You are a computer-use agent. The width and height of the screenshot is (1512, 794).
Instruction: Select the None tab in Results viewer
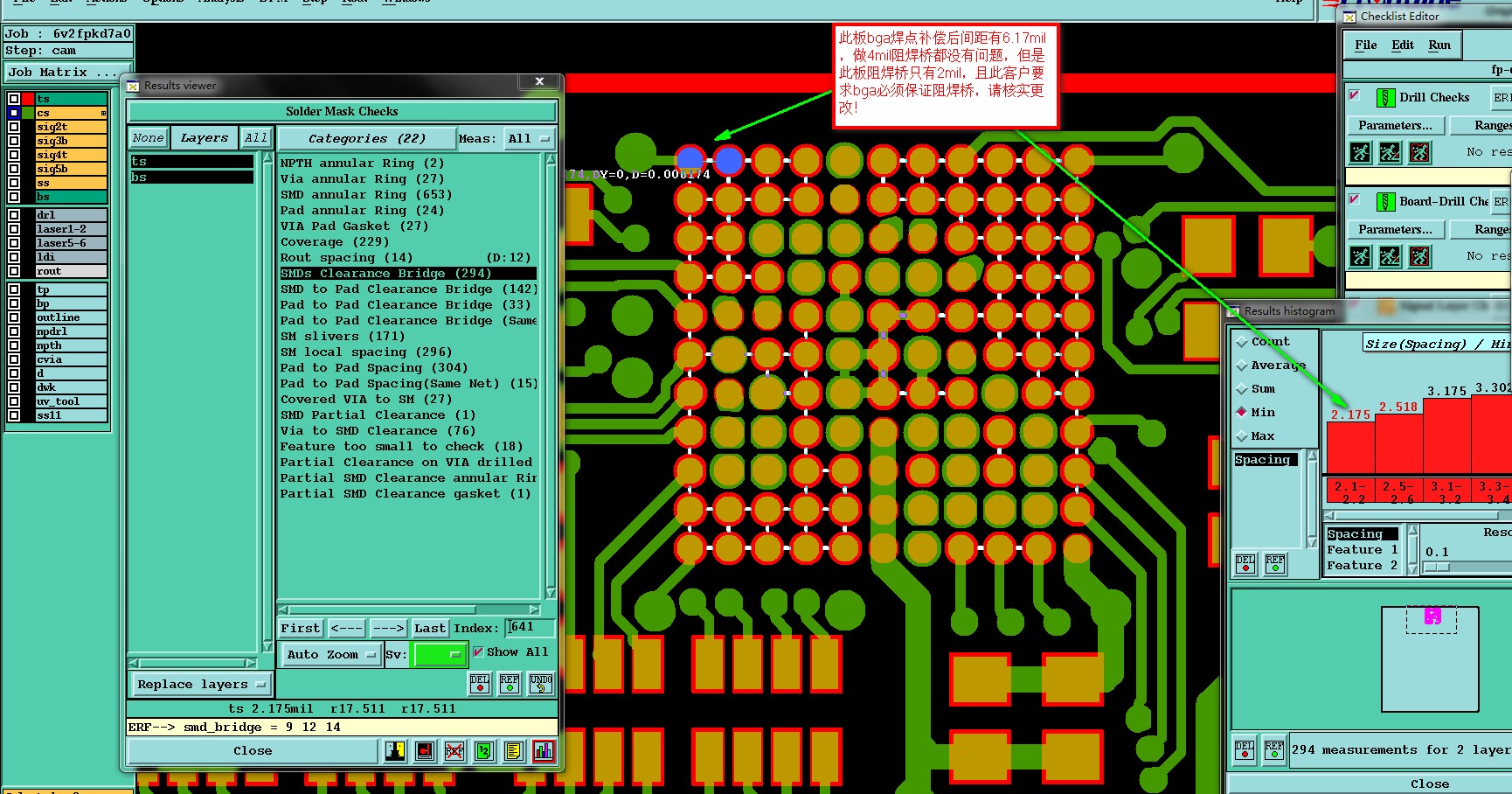(148, 138)
